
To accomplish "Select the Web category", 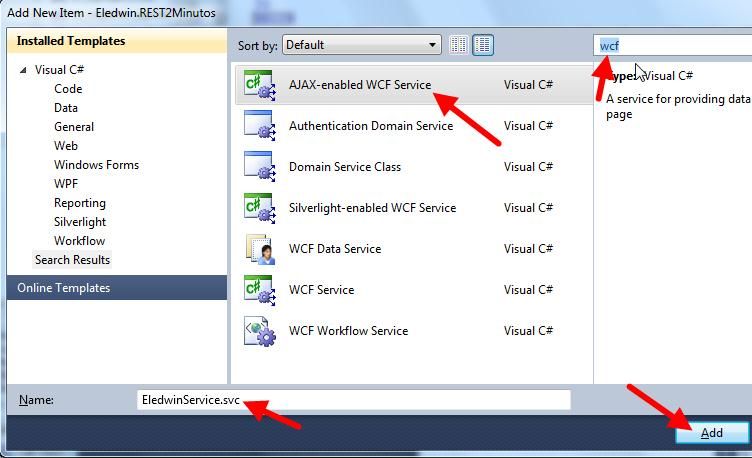I will [x=66, y=146].
